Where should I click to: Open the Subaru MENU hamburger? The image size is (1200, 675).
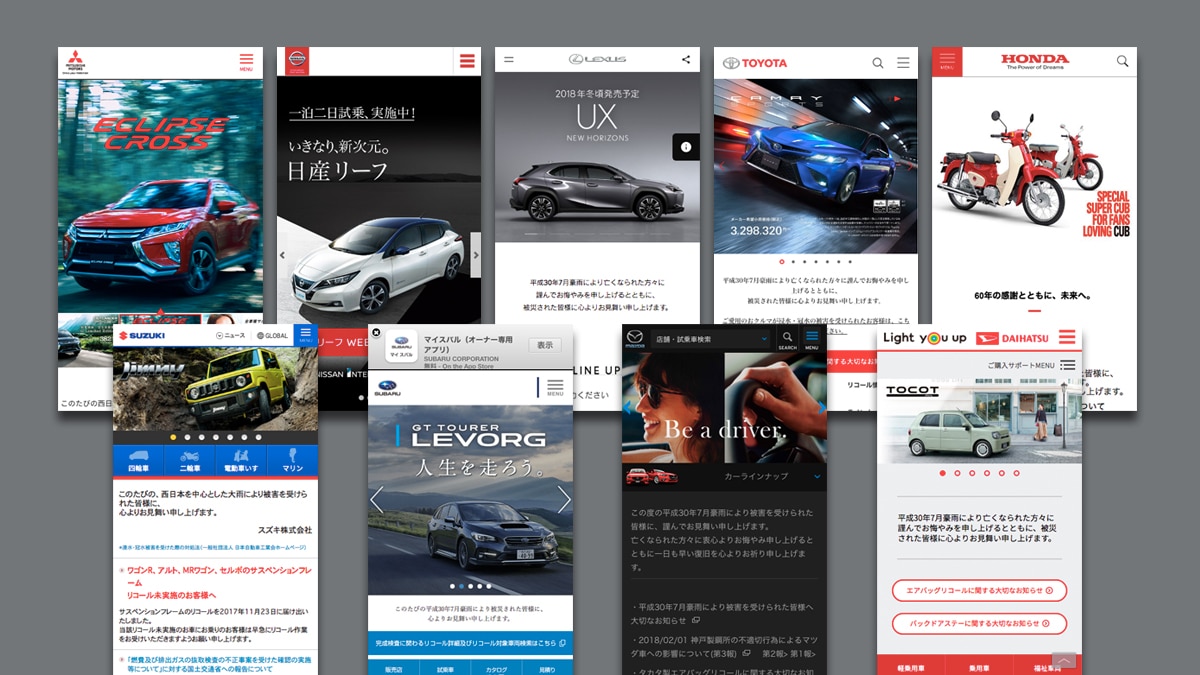[554, 388]
